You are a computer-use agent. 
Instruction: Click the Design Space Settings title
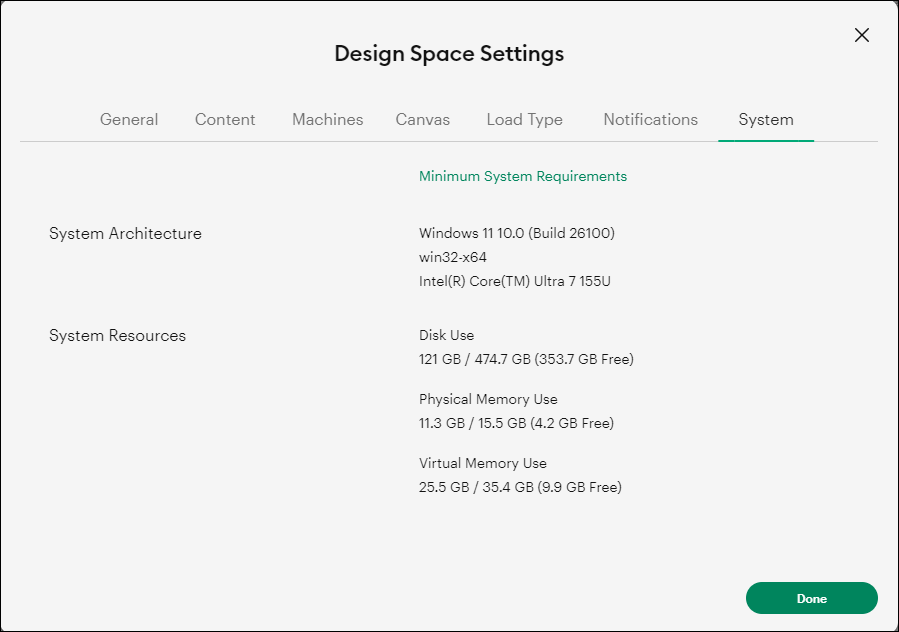click(449, 53)
